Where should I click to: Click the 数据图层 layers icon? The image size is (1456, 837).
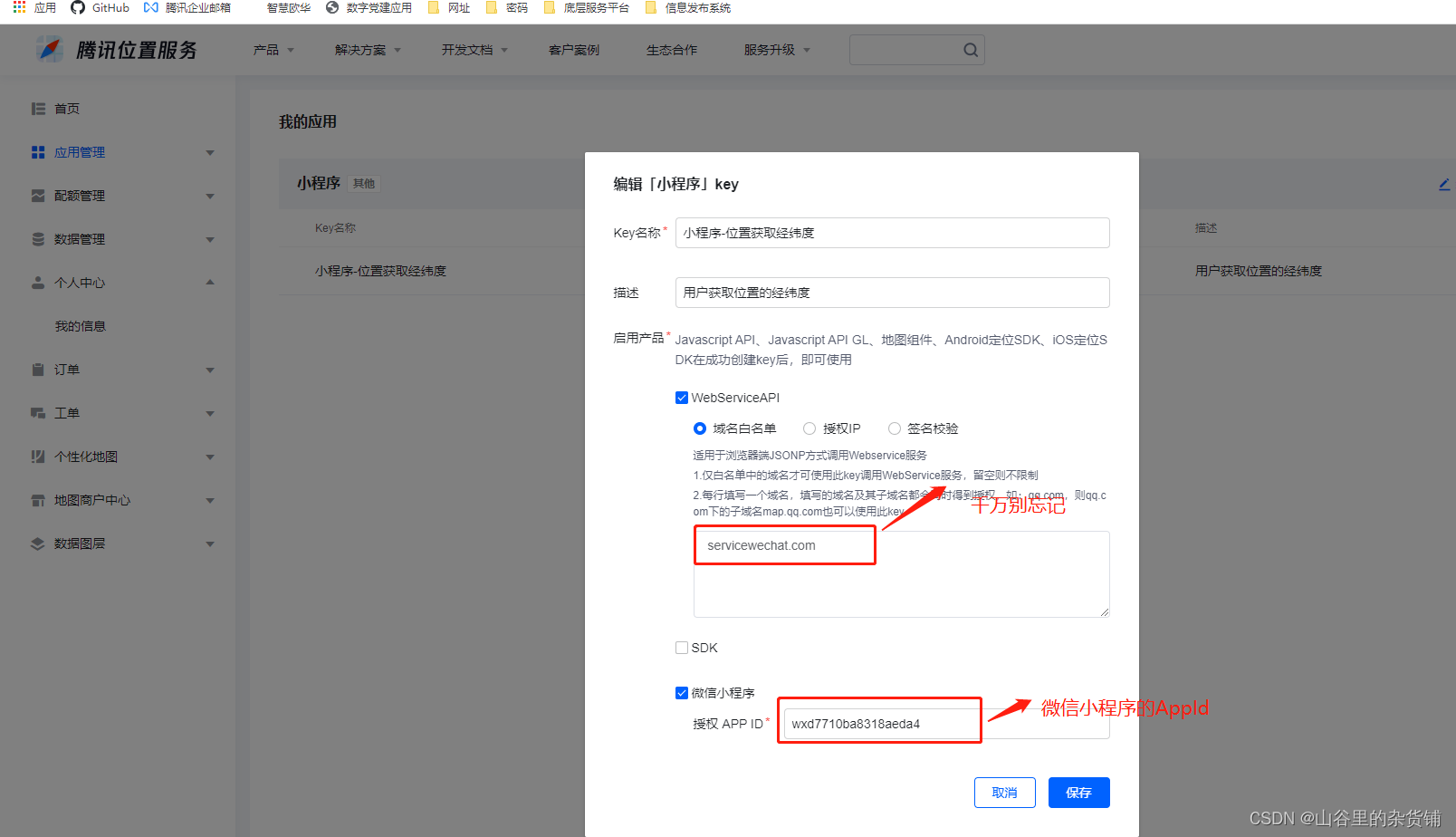(38, 544)
